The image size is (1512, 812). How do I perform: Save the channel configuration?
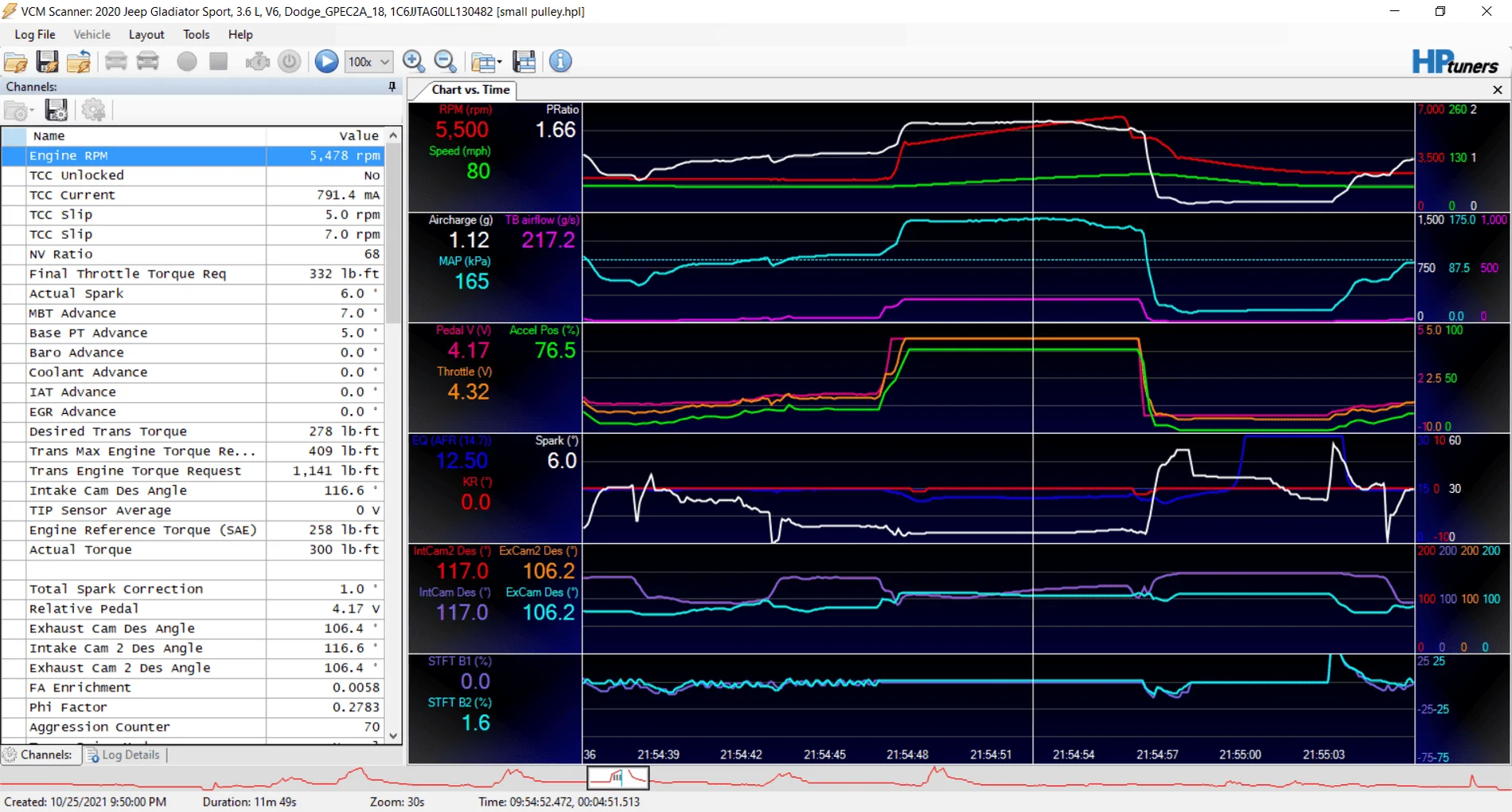[56, 111]
